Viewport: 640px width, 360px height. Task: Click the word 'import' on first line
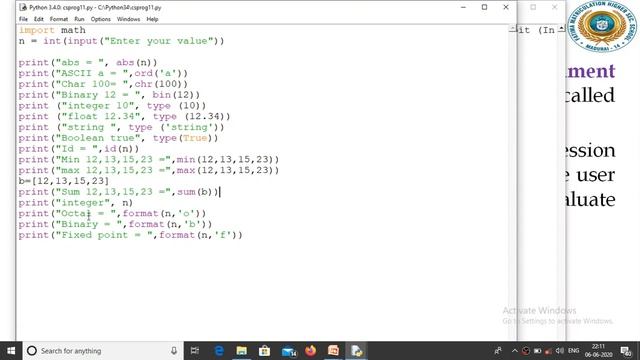tap(36, 30)
